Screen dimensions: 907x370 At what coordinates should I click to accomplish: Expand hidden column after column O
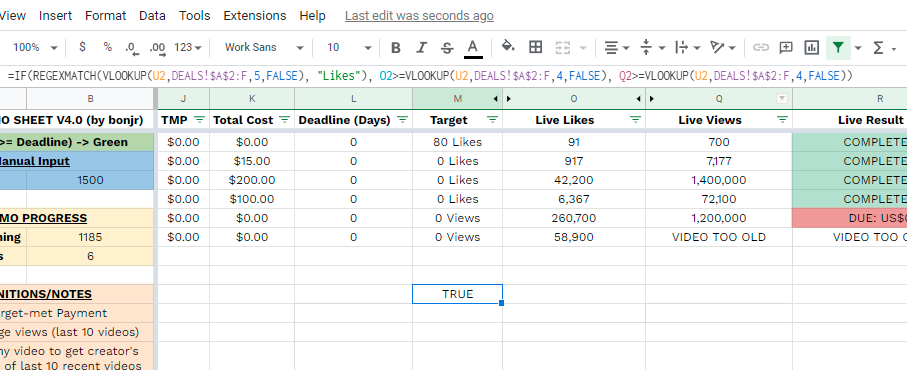pos(639,99)
